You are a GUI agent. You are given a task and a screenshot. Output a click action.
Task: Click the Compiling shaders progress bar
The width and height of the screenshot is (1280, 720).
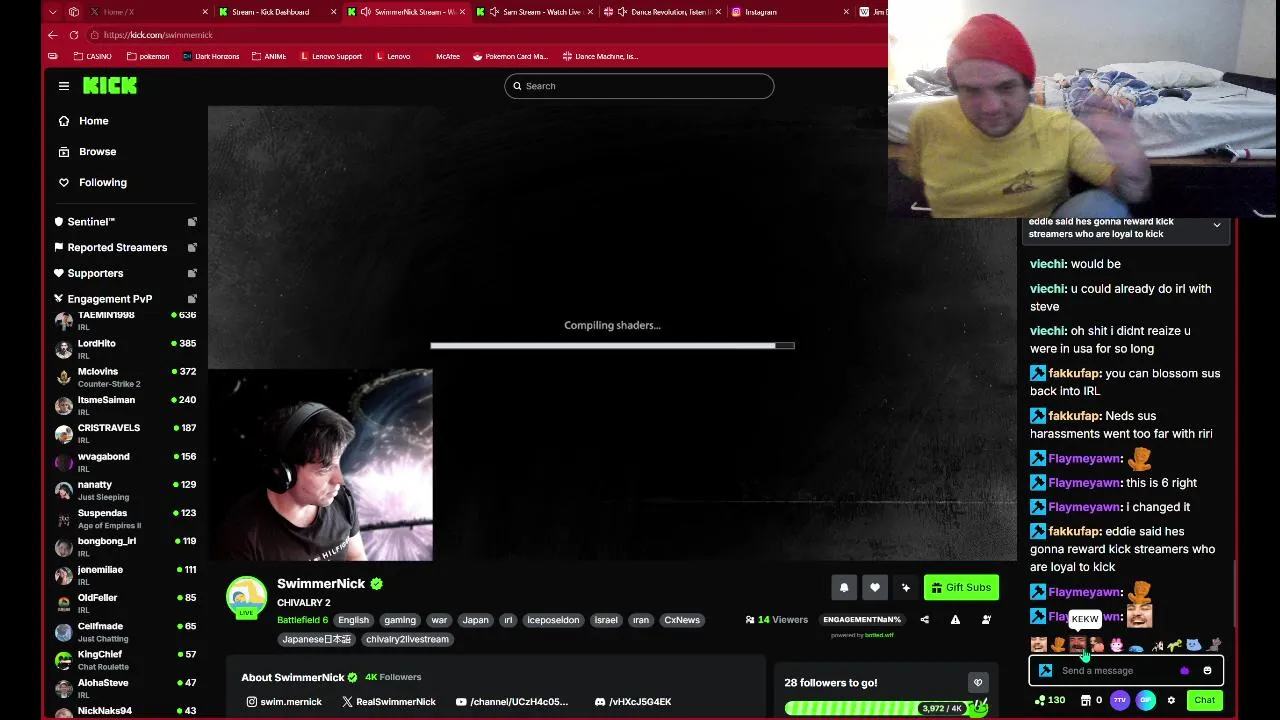612,346
